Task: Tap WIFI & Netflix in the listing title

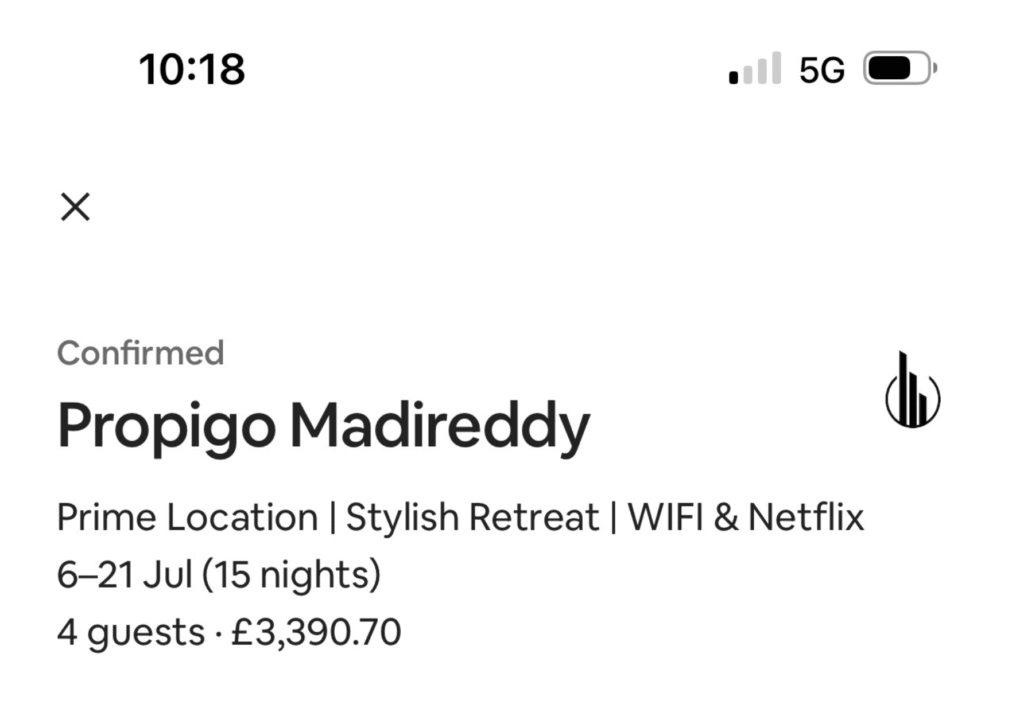Action: (745, 518)
